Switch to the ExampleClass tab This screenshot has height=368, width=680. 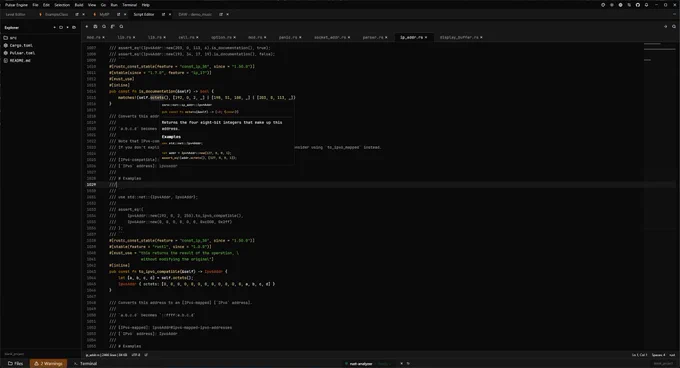(56, 14)
